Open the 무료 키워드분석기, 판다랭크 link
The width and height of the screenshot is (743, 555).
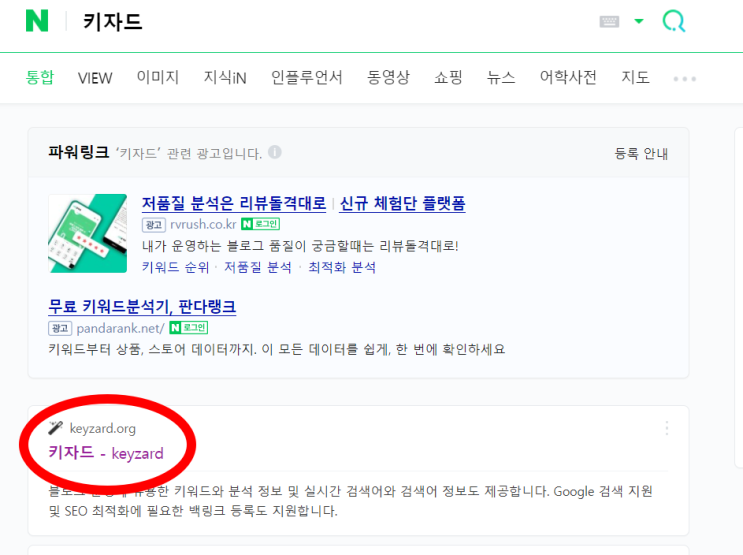tap(142, 307)
